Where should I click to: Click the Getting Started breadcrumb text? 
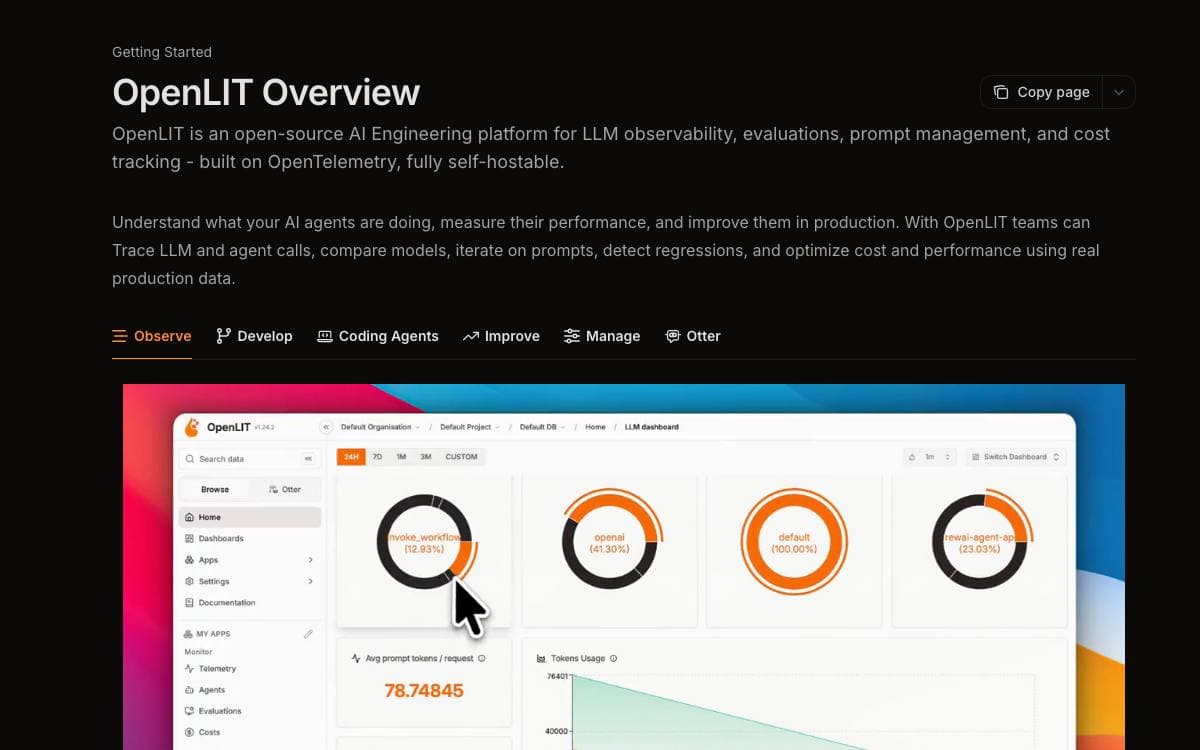pyautogui.click(x=162, y=52)
